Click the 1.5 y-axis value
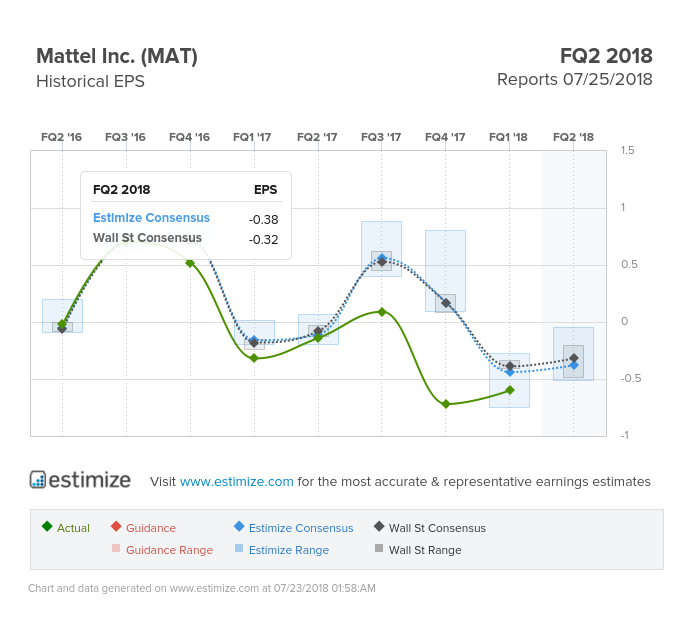 point(627,150)
